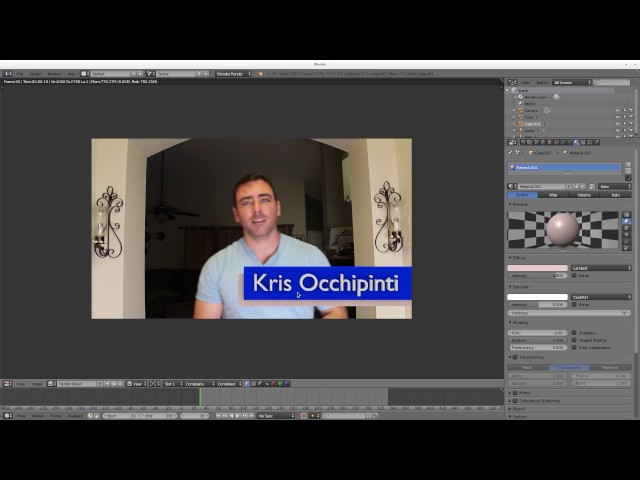Toggle visibility eye for Camera in outliner

618,111
